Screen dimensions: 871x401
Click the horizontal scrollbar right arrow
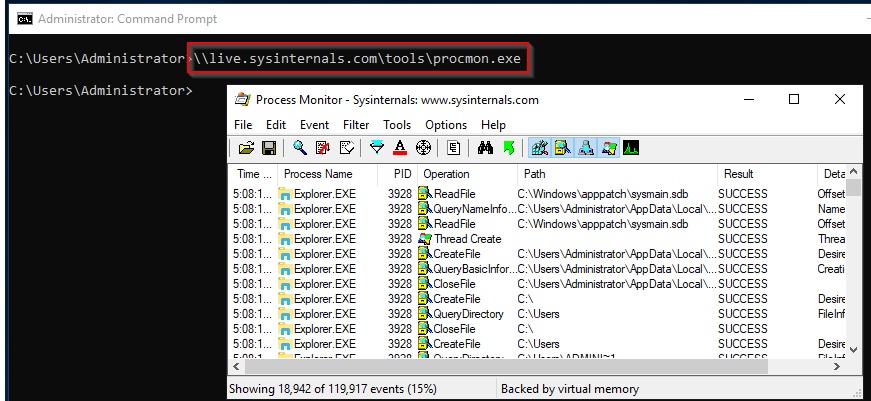[x=837, y=367]
